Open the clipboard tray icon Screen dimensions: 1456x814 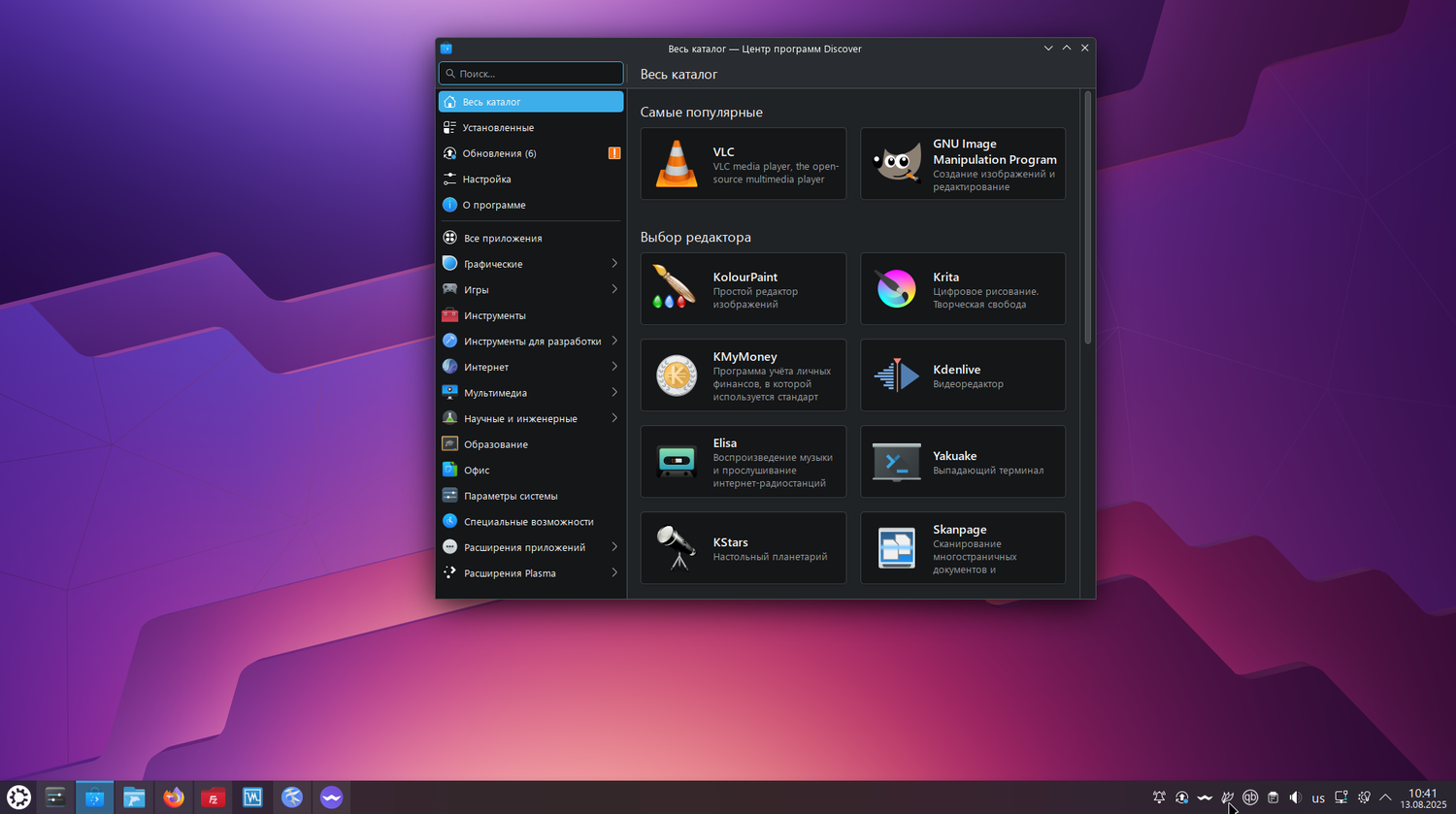[1273, 798]
